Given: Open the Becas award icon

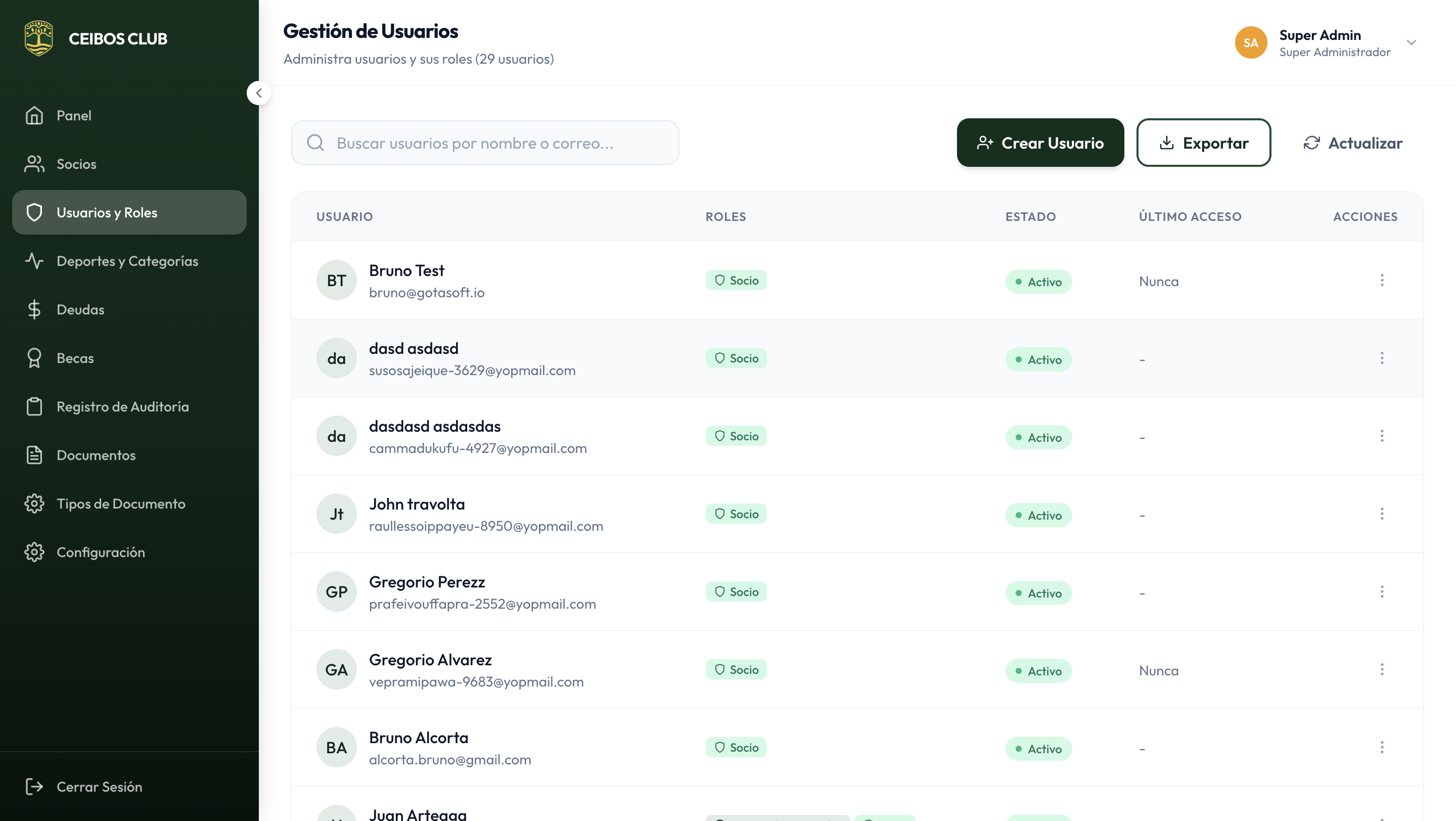Looking at the screenshot, I should coord(34,358).
